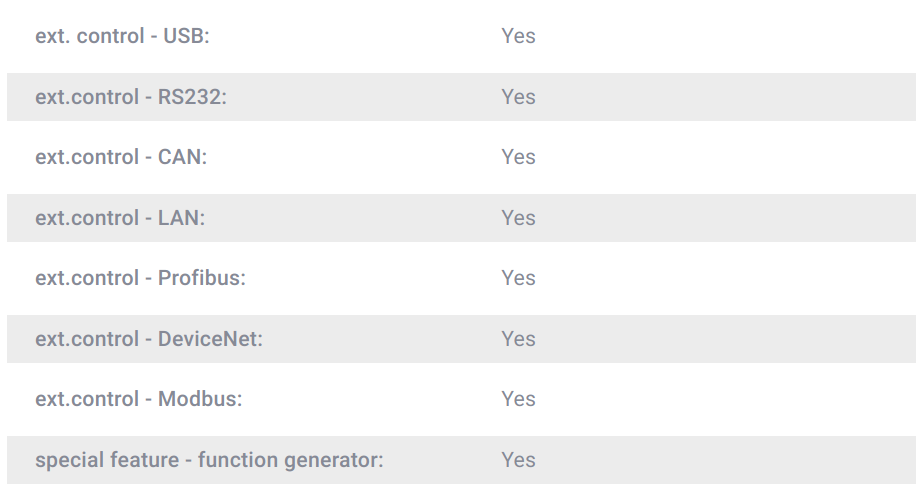Image resolution: width=916 pixels, height=486 pixels.
Task: Select the 'ext.control - Profibus:' label
Action: tap(140, 278)
